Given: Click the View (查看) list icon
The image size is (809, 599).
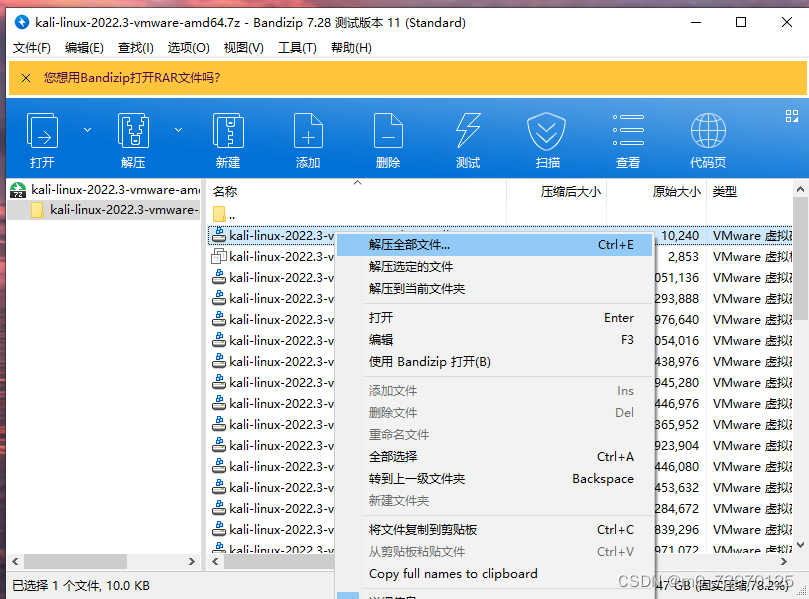Looking at the screenshot, I should [628, 130].
